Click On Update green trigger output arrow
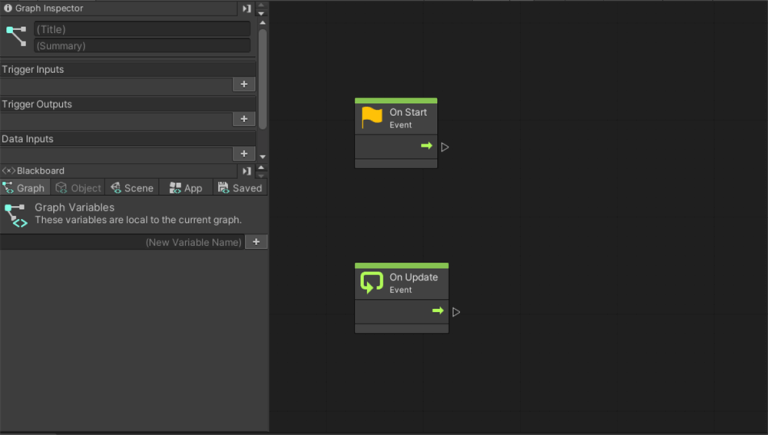The height and width of the screenshot is (435, 768). pyautogui.click(x=438, y=311)
